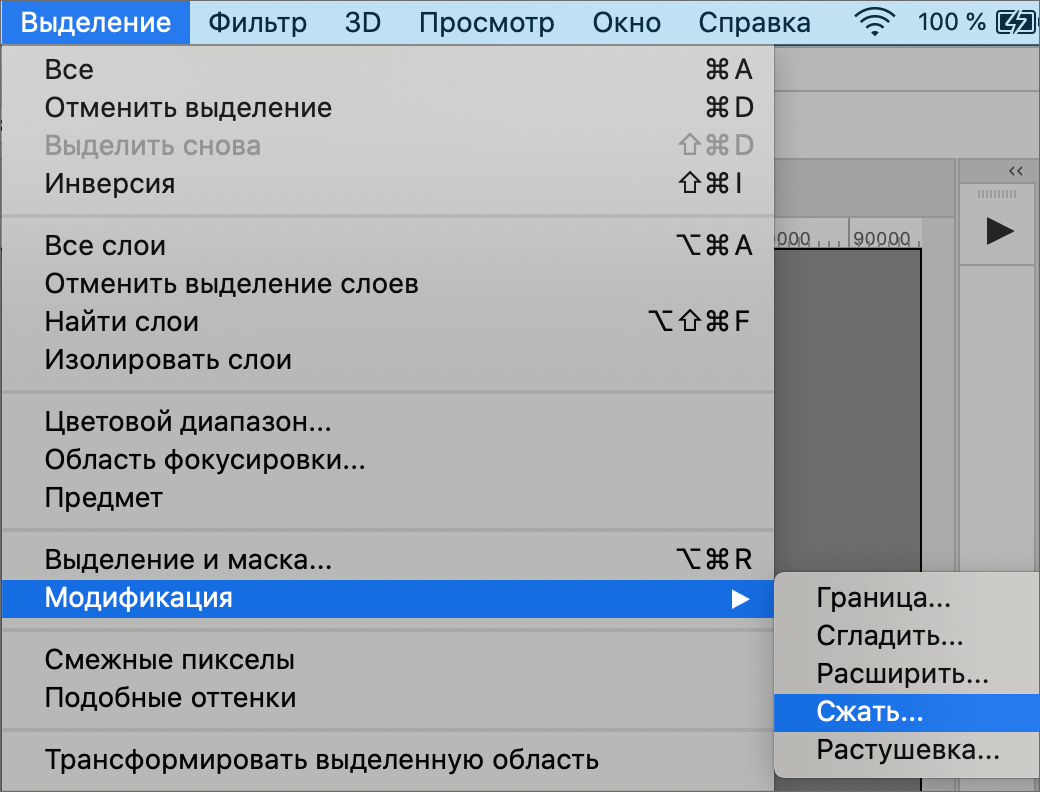This screenshot has width=1040, height=792.
Task: Open the Фильтр menu
Action: (x=257, y=22)
